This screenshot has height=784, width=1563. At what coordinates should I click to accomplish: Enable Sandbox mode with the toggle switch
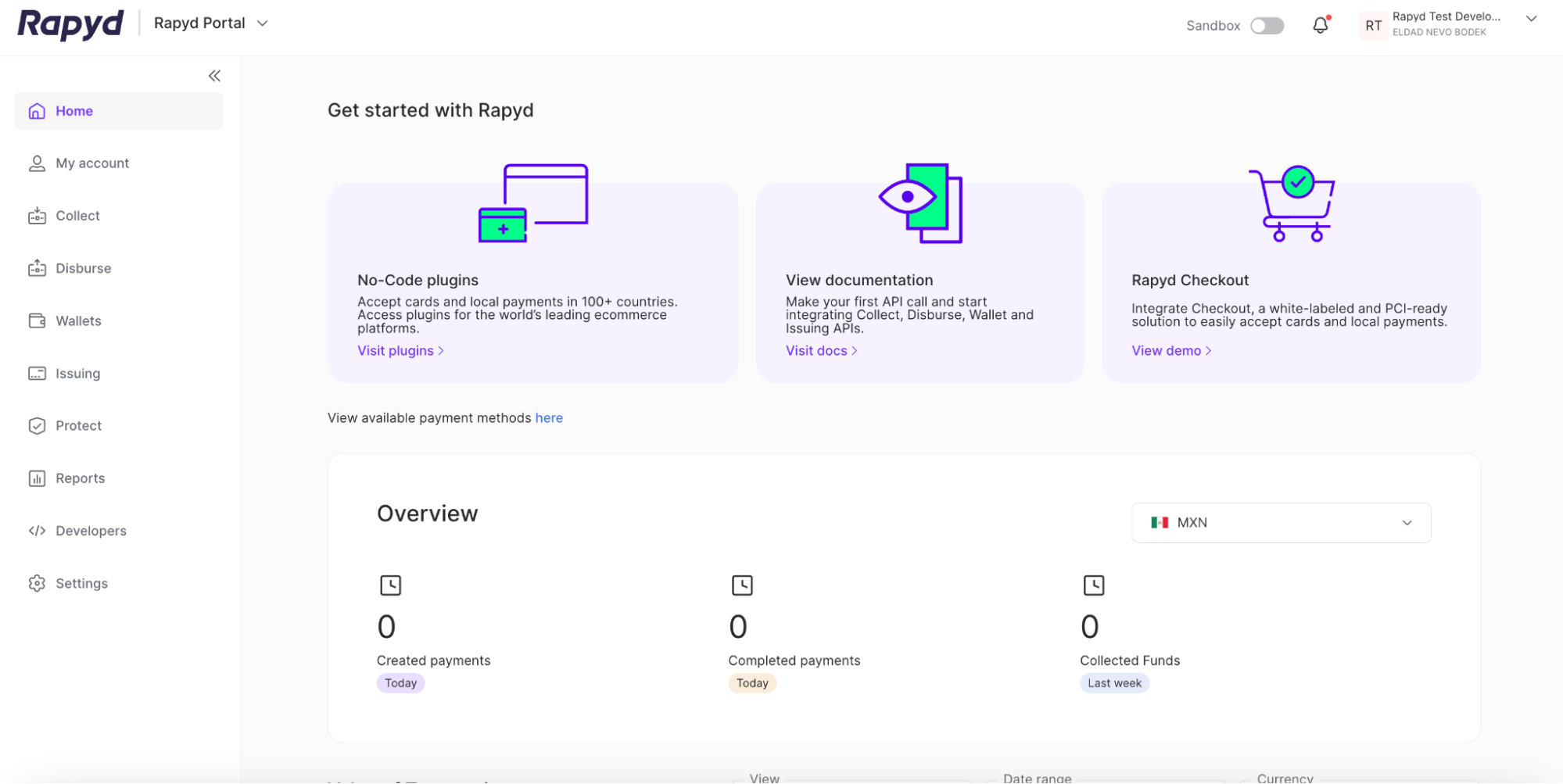pyautogui.click(x=1267, y=25)
